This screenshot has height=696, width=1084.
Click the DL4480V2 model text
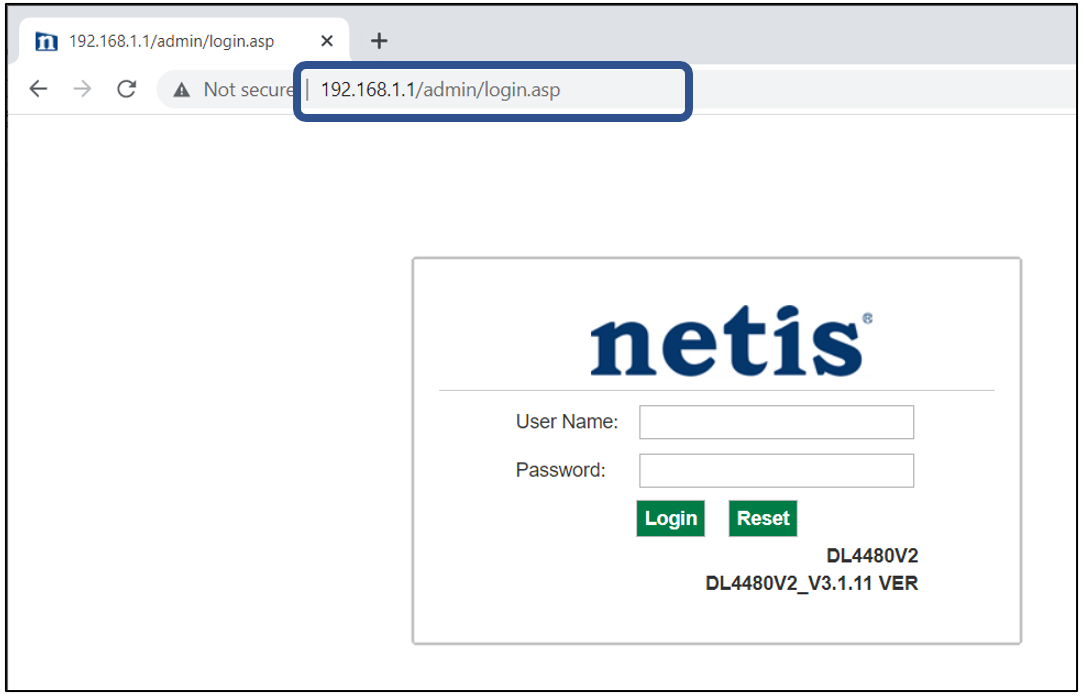872,556
